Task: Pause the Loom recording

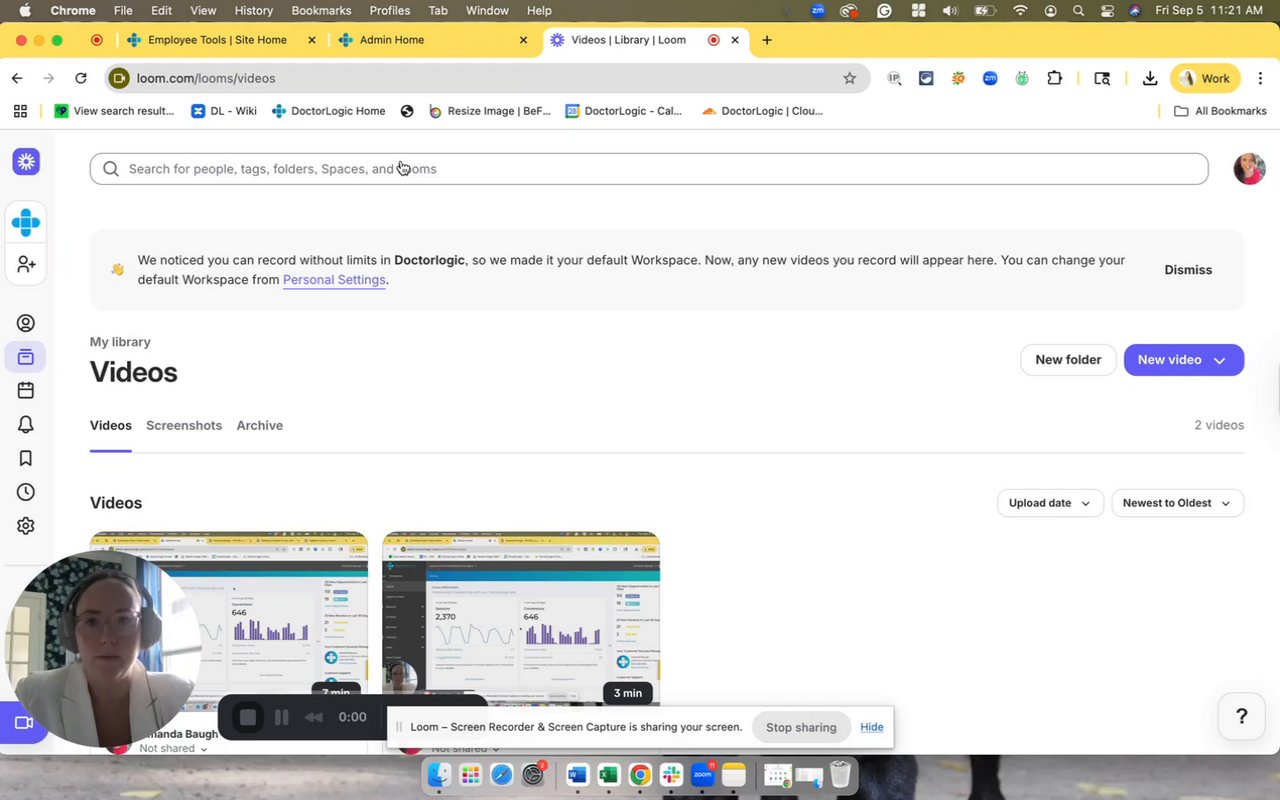Action: [282, 717]
